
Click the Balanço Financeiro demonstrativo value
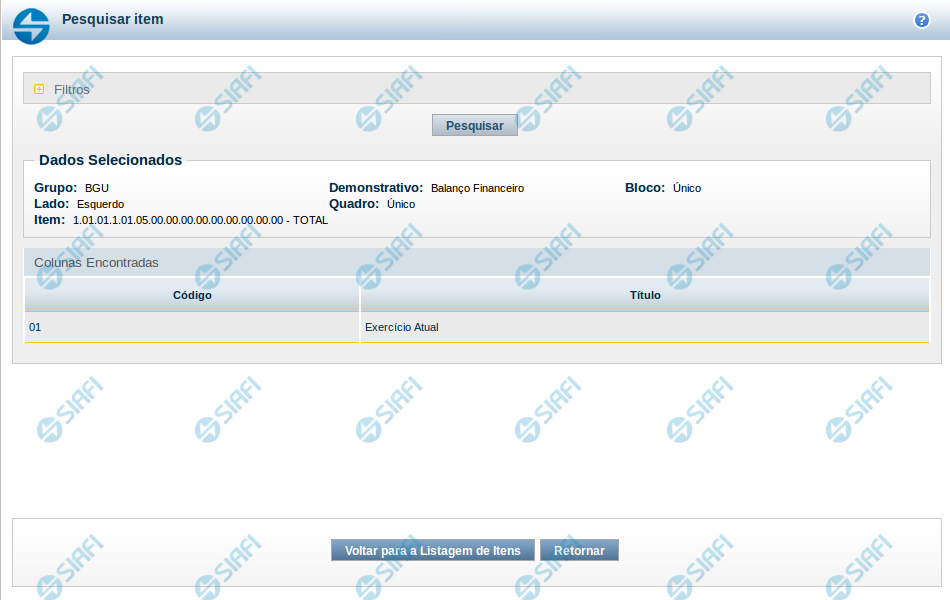tap(477, 188)
